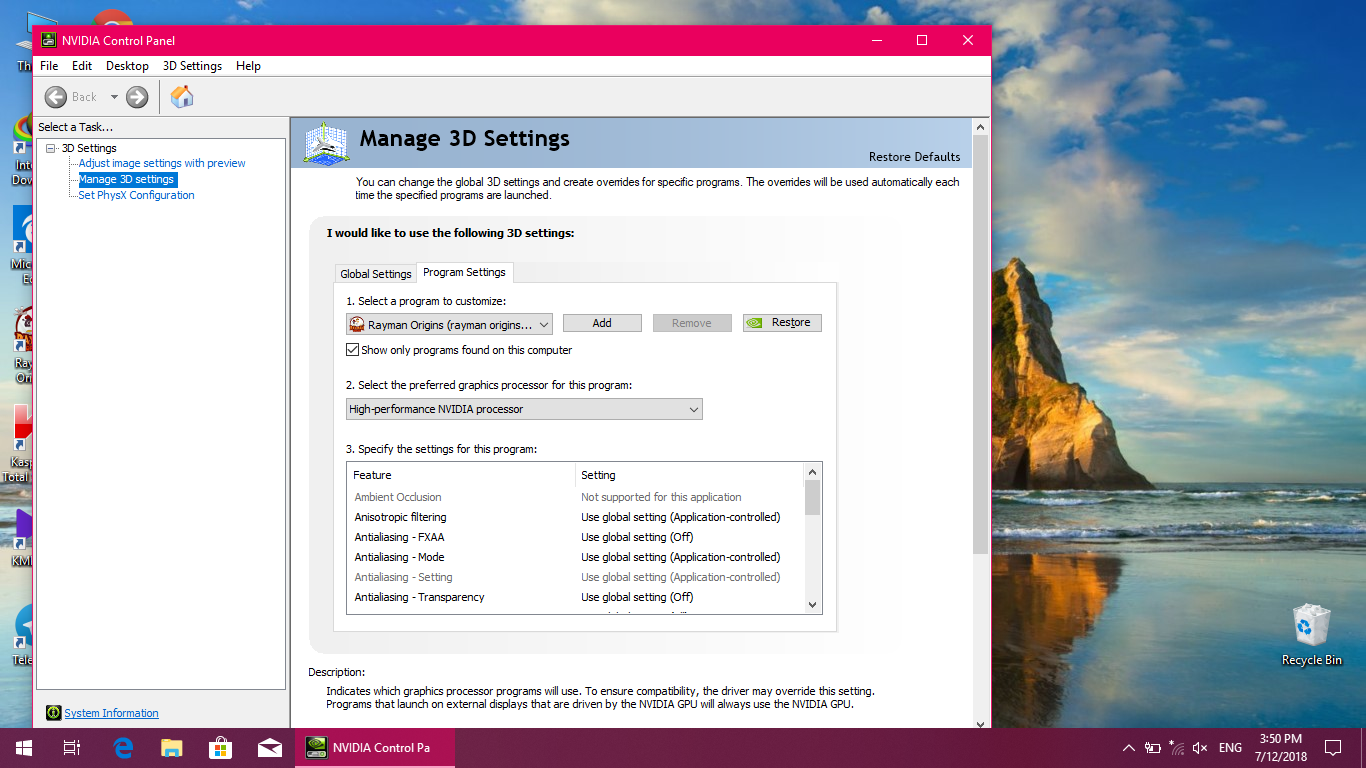Select the Anisotropic filtering feature row
The height and width of the screenshot is (768, 1366).
point(575,517)
